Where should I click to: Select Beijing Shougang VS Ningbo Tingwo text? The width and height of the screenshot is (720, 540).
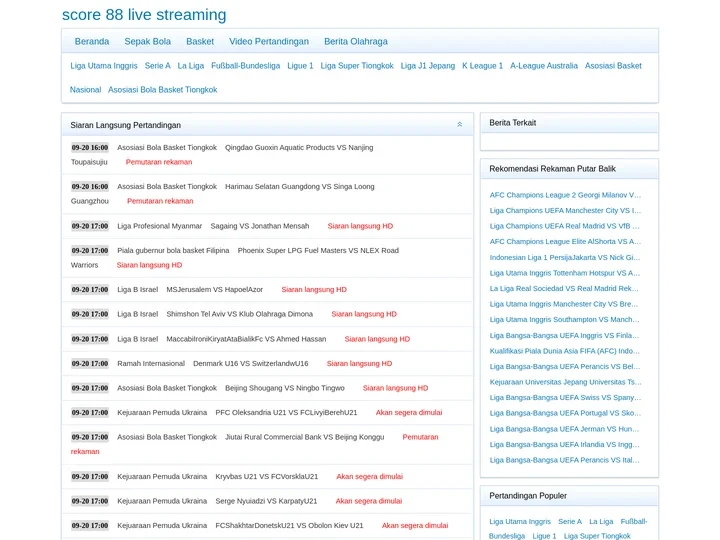click(285, 388)
